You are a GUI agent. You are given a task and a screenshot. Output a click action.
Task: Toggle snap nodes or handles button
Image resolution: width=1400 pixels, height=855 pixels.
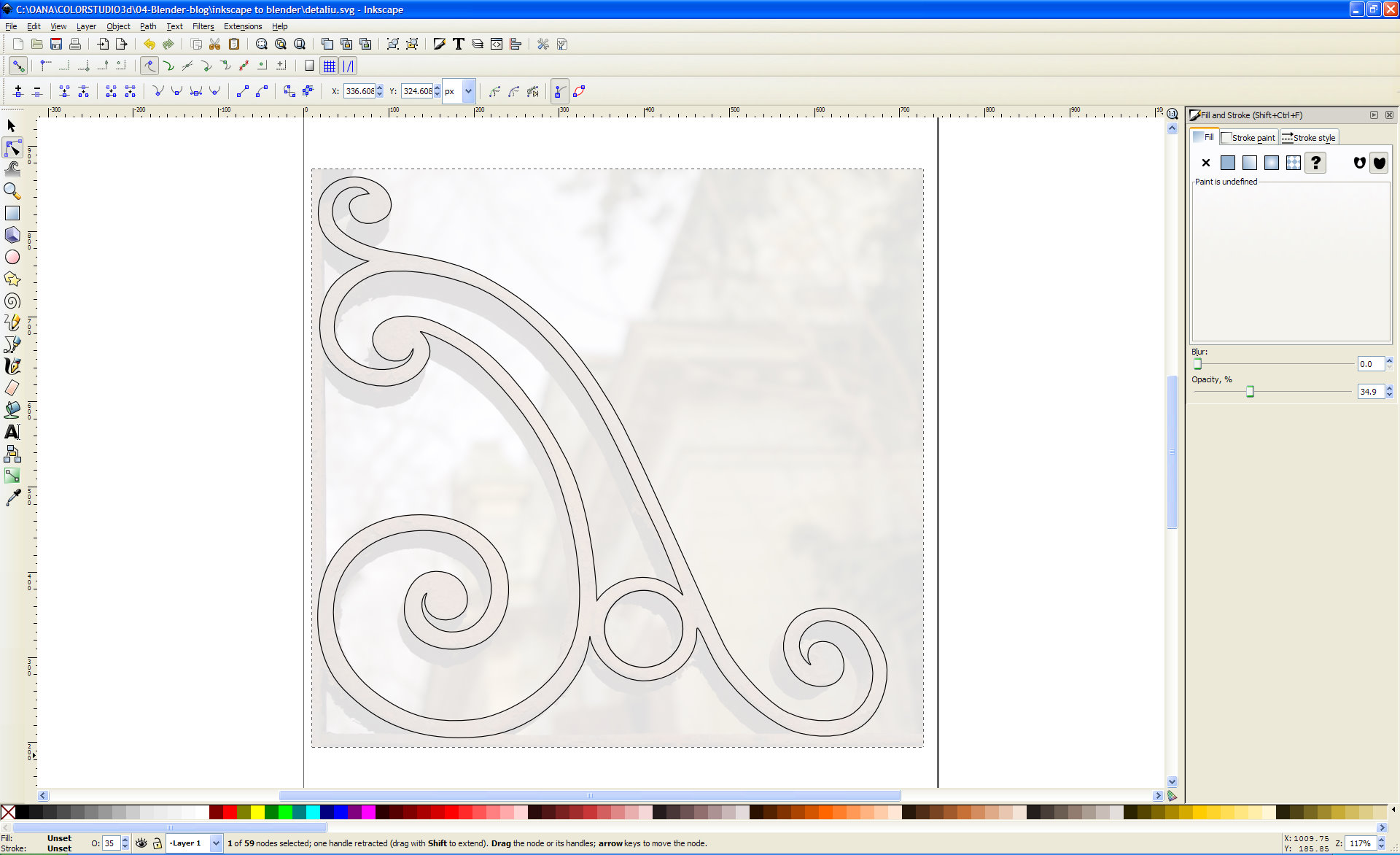[x=149, y=66]
